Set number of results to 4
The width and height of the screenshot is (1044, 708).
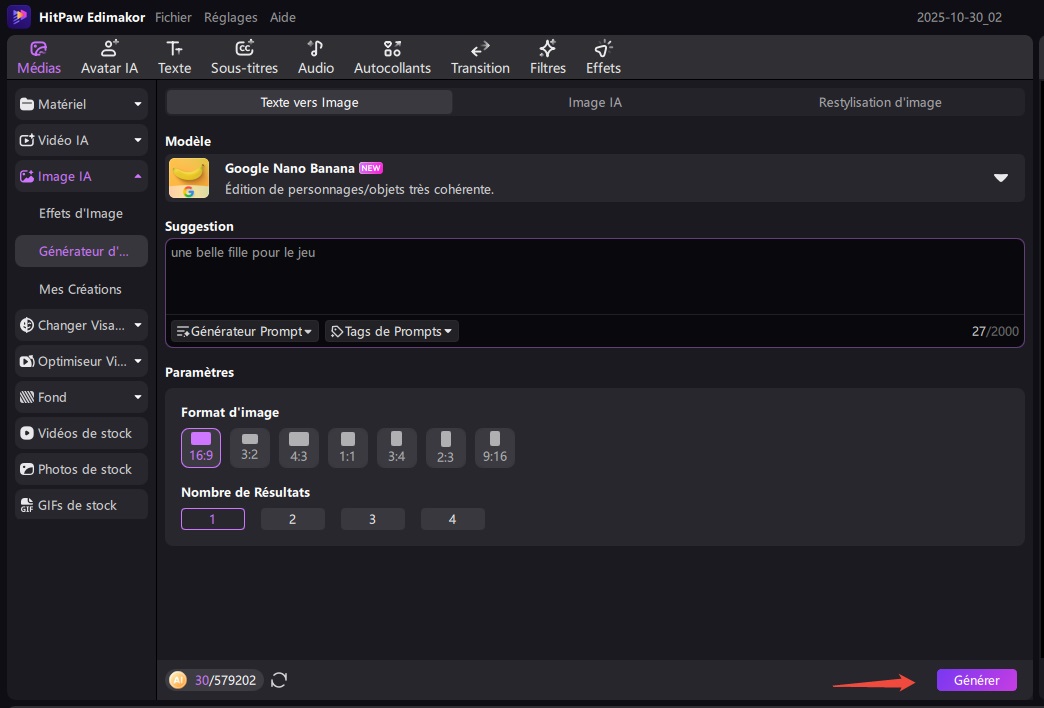click(x=452, y=519)
